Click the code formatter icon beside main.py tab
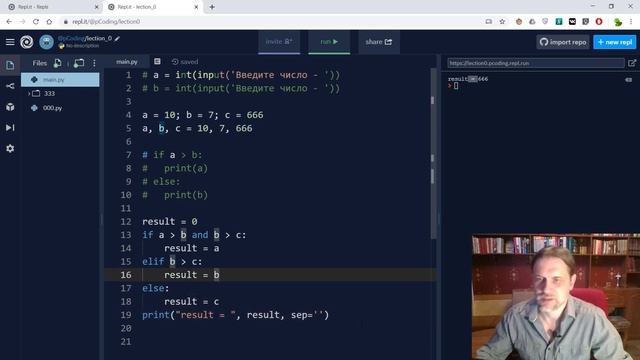640x360 pixels. click(157, 61)
